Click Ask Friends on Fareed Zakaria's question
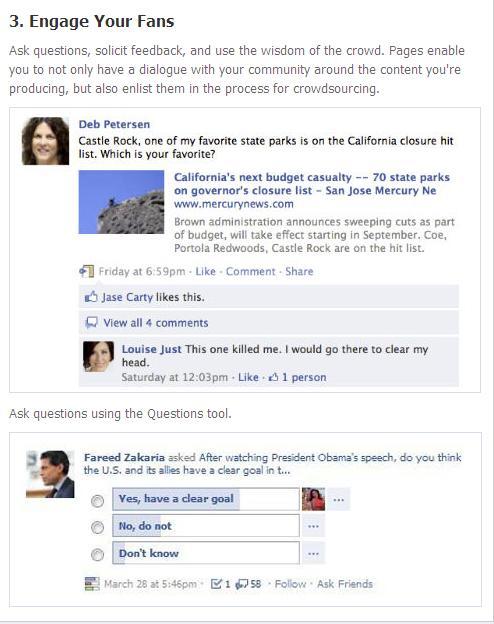This screenshot has height=624, width=494. (x=345, y=584)
